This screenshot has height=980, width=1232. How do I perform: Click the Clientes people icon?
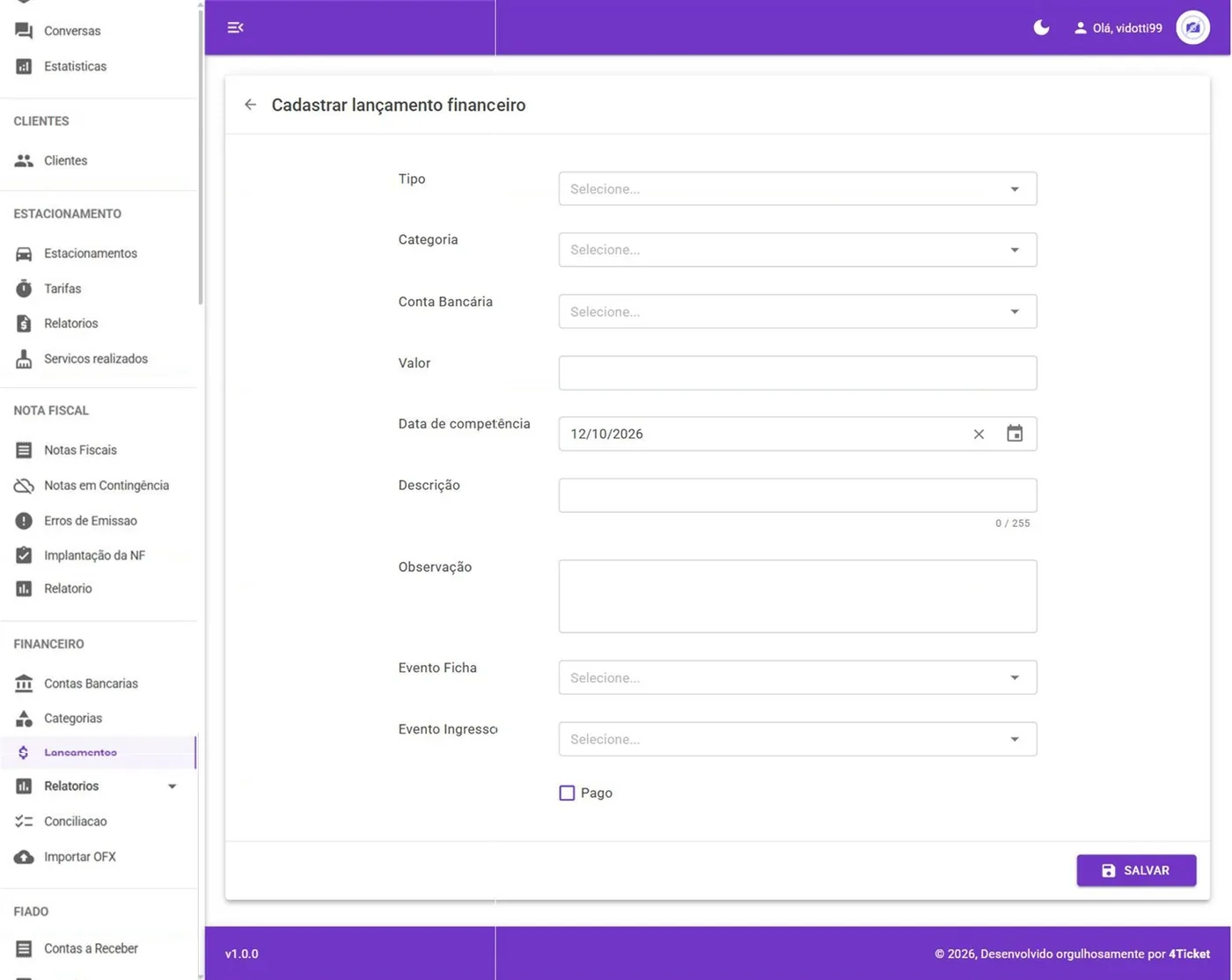click(x=24, y=160)
